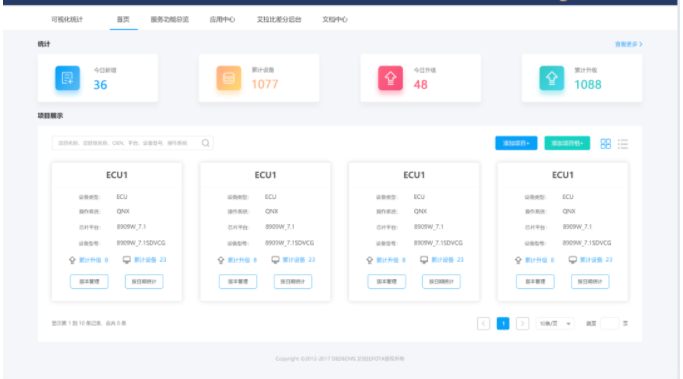Click the teal 累计升级 upload icon
This screenshot has height=379, width=683.
coord(551,78)
